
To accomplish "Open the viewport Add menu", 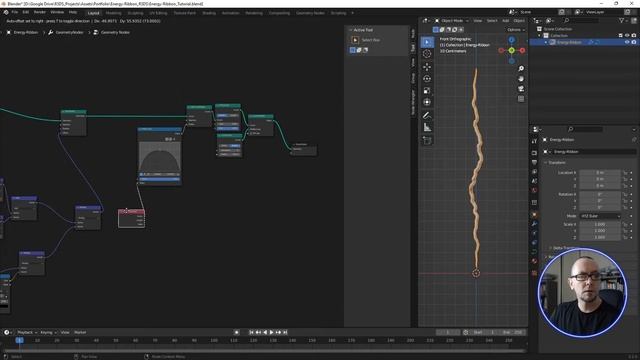I will pos(505,20).
